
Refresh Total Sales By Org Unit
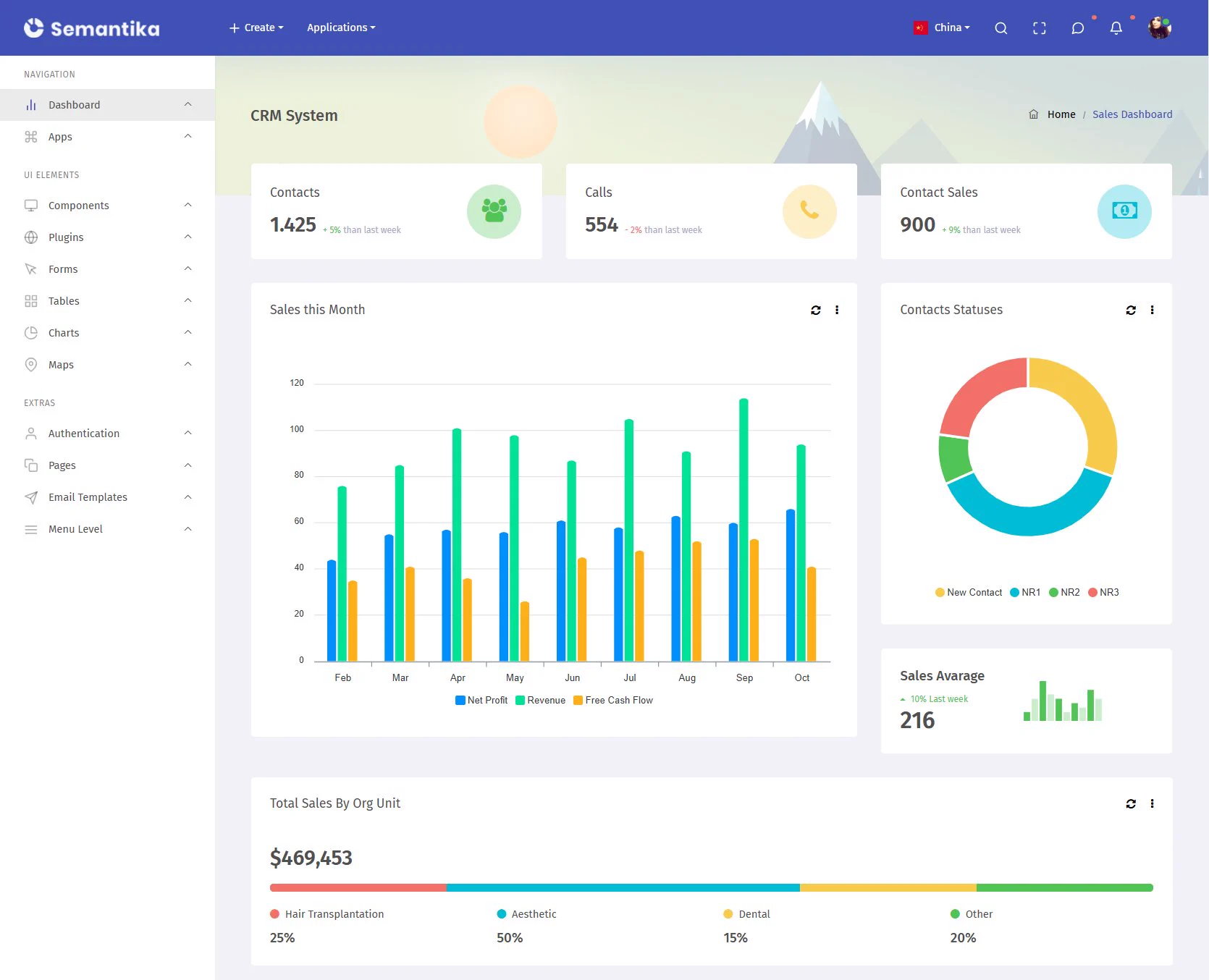coord(1131,803)
